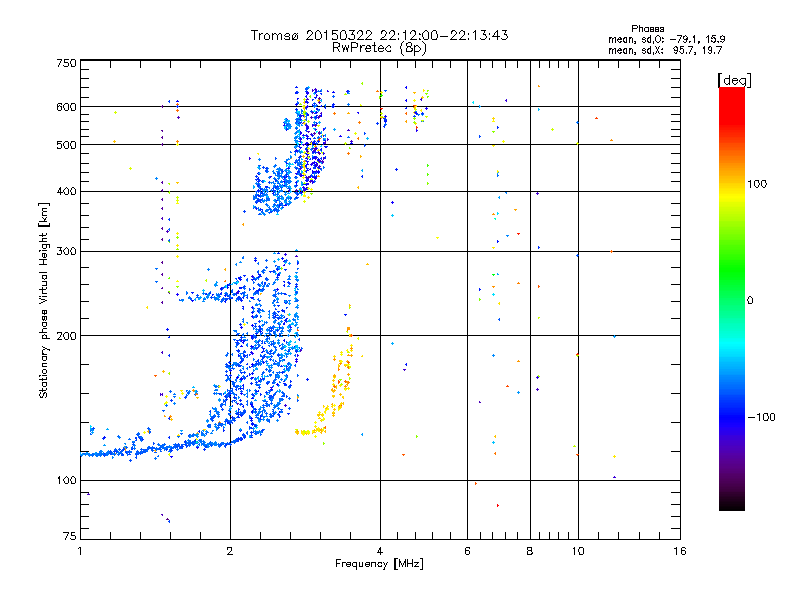800x600 pixels.
Task: Click the 'Stationary phase Virtual Height [km]' axis label
Action: point(43,301)
